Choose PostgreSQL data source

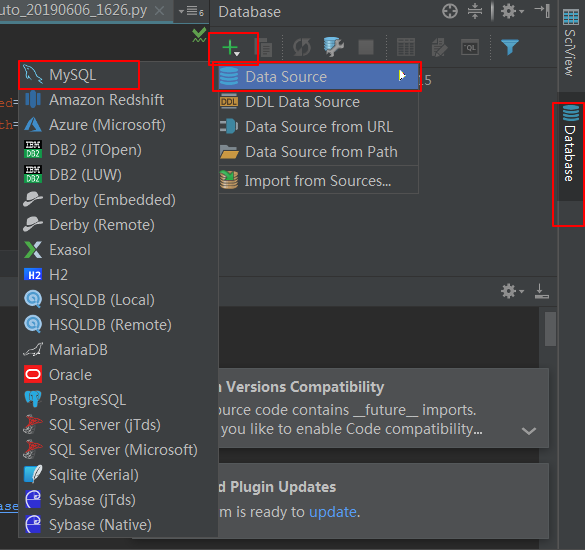[118, 400]
